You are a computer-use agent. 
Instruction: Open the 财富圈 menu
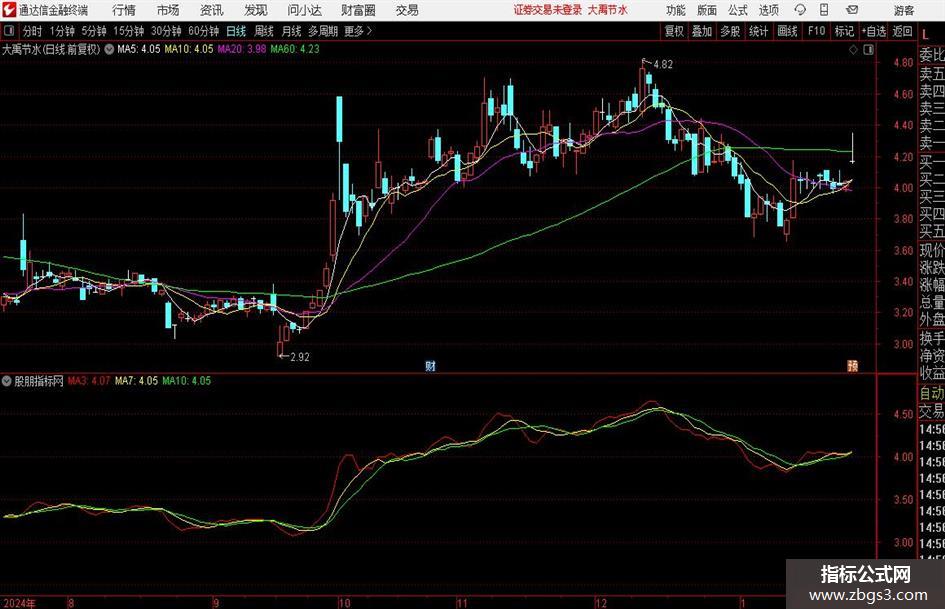[358, 10]
